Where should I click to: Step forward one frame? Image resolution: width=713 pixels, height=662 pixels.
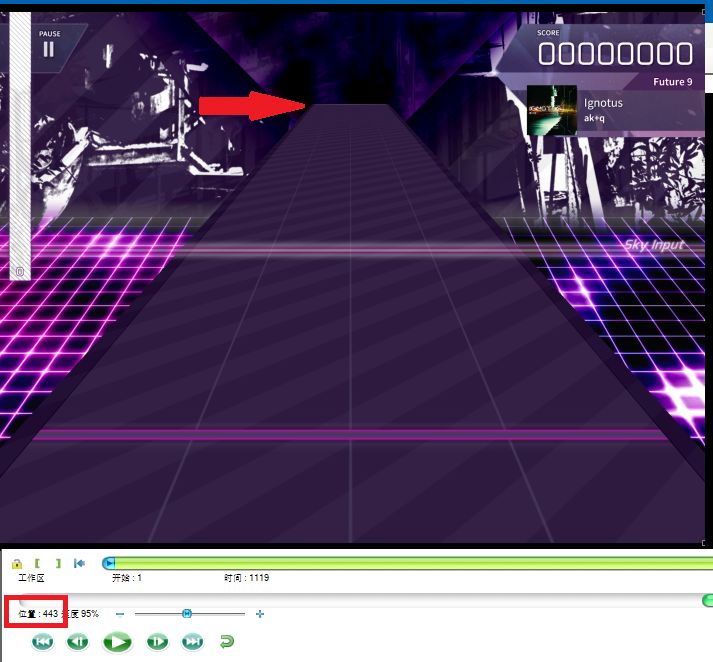point(158,642)
